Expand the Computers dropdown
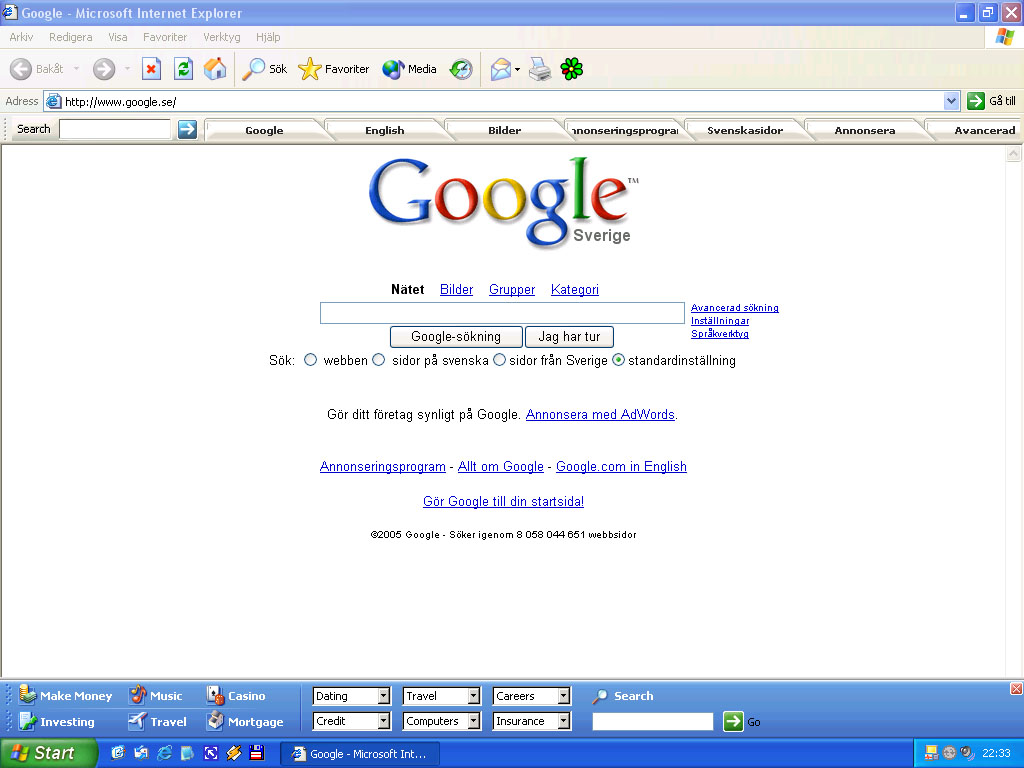The width and height of the screenshot is (1024, 768). click(x=474, y=721)
